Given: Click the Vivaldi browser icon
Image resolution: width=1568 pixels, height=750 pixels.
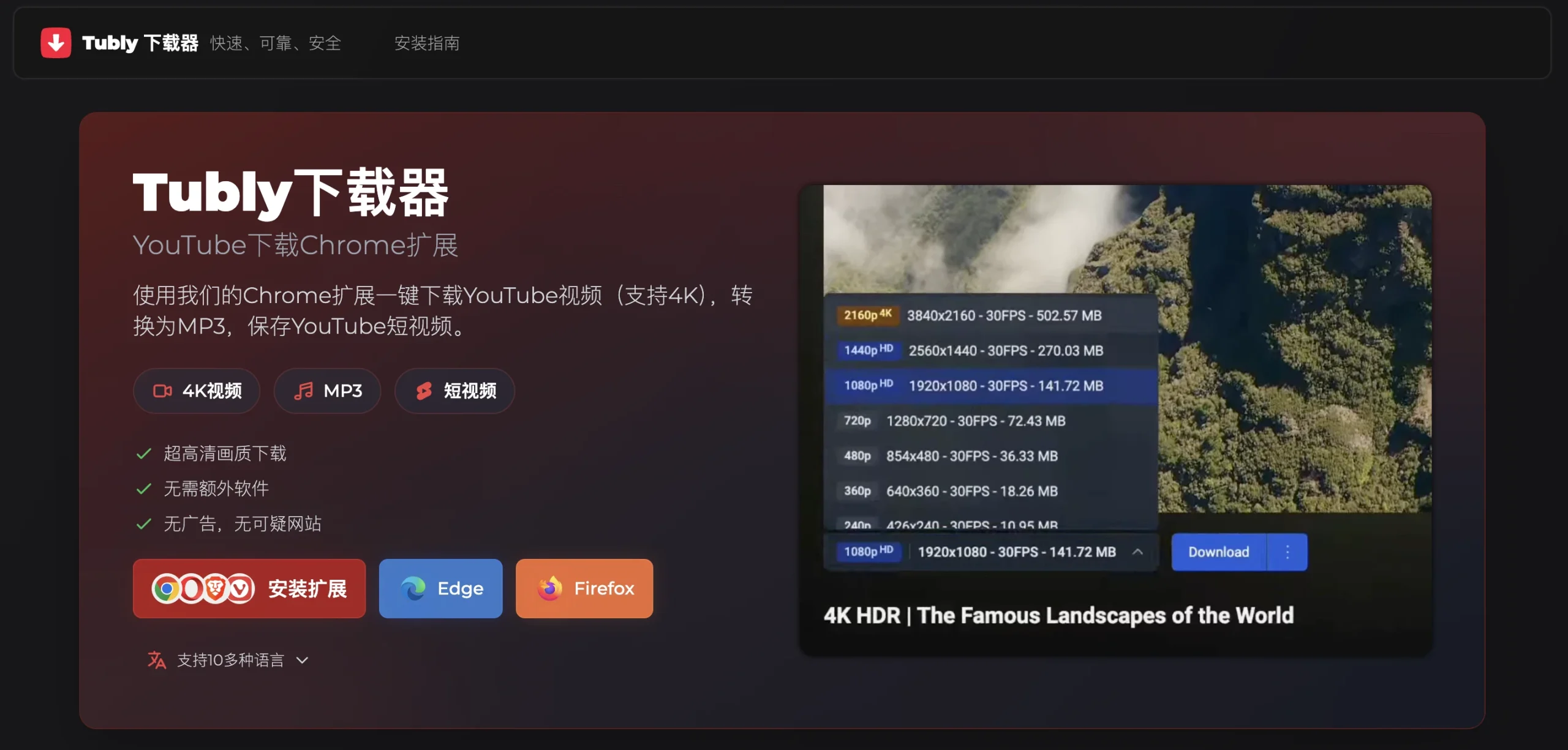Looking at the screenshot, I should pyautogui.click(x=240, y=589).
